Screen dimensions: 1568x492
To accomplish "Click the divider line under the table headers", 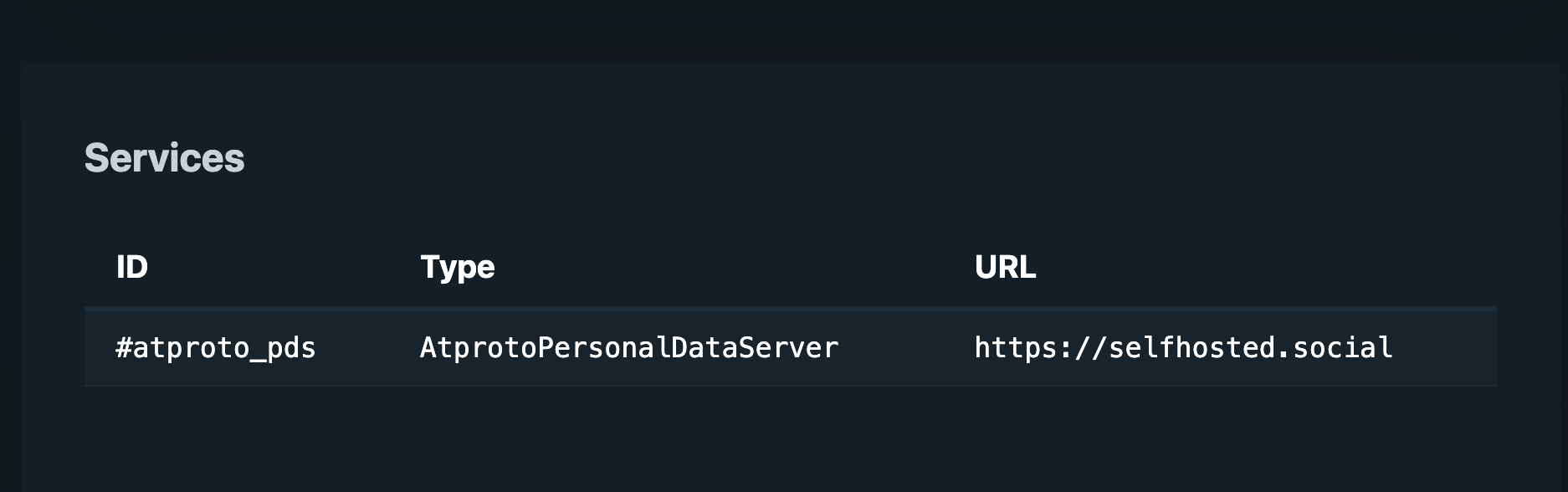I will [790, 309].
